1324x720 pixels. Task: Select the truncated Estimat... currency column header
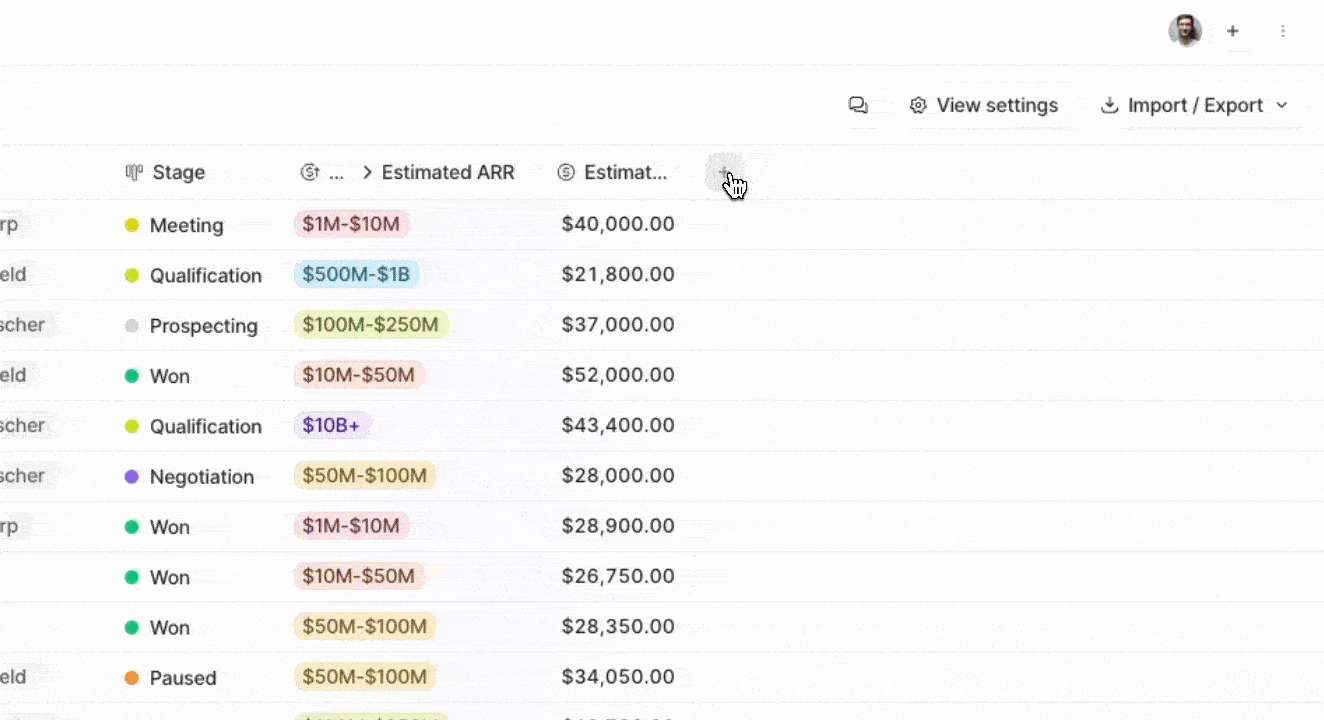[624, 172]
